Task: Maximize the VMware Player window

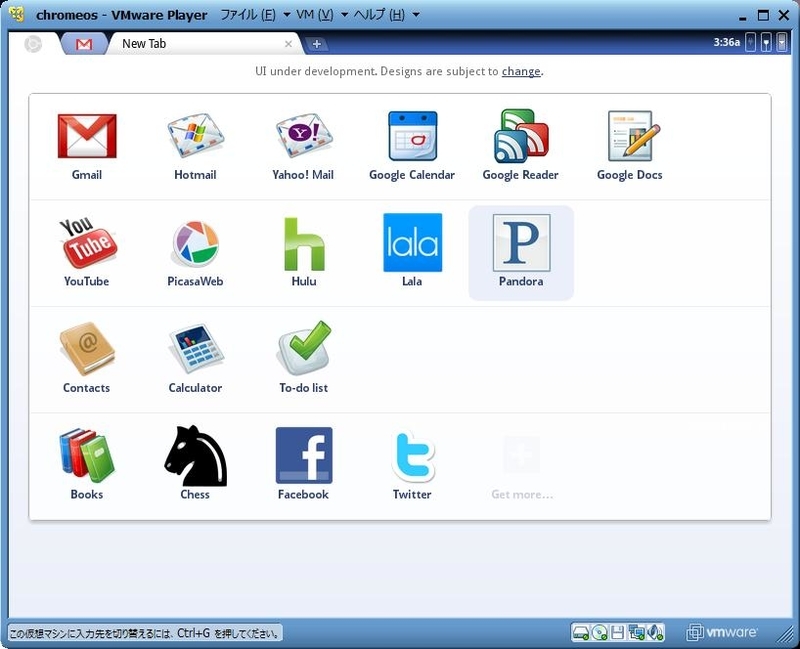Action: point(763,16)
